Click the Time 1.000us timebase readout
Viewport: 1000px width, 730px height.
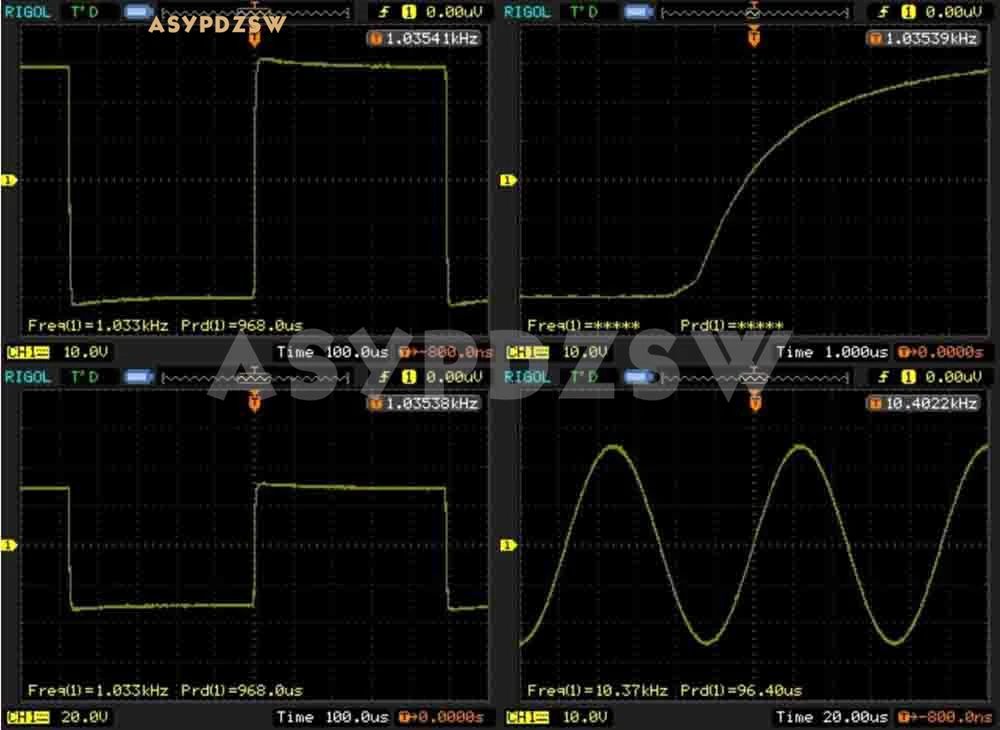tap(832, 353)
